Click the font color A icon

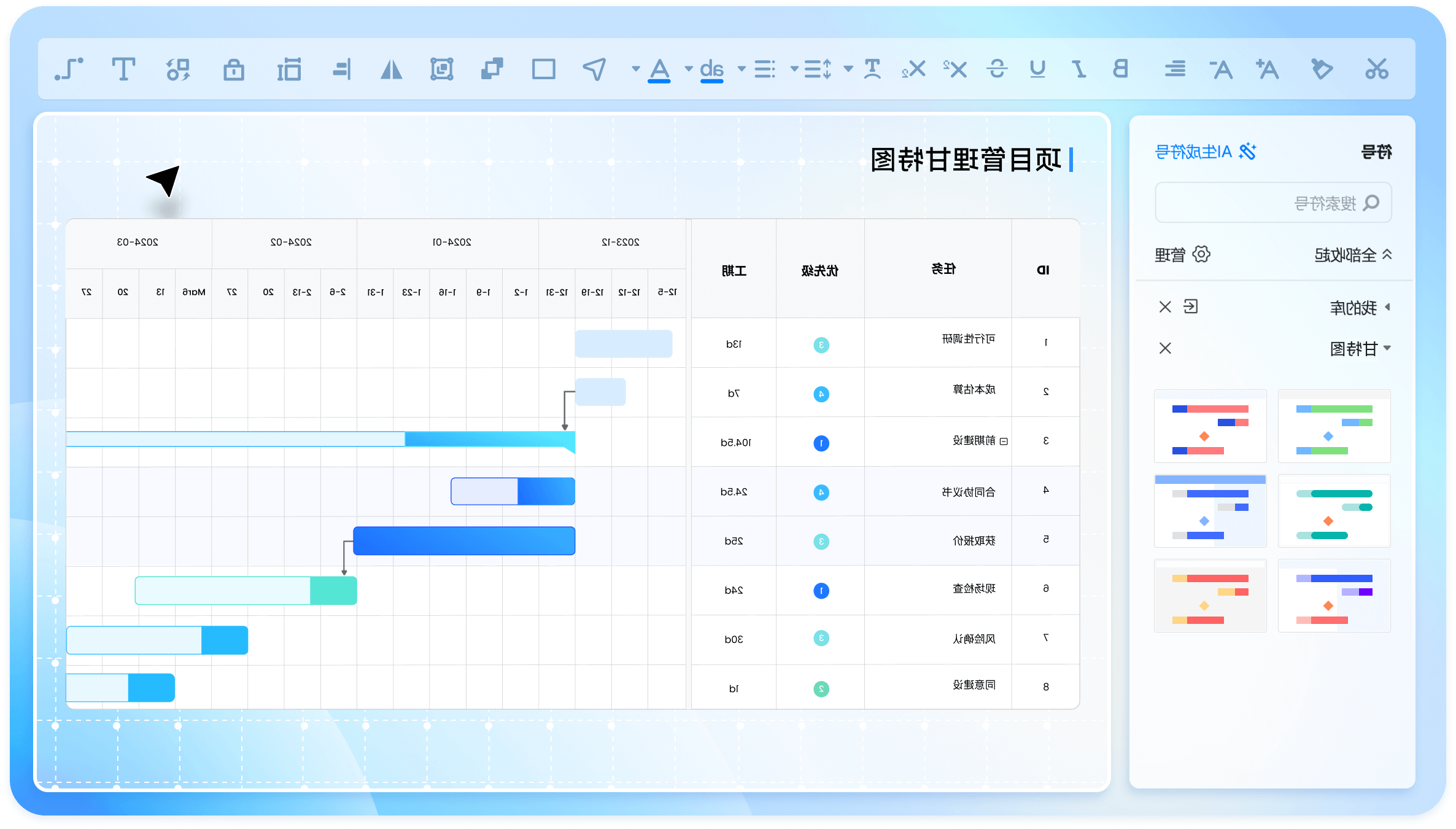(659, 70)
